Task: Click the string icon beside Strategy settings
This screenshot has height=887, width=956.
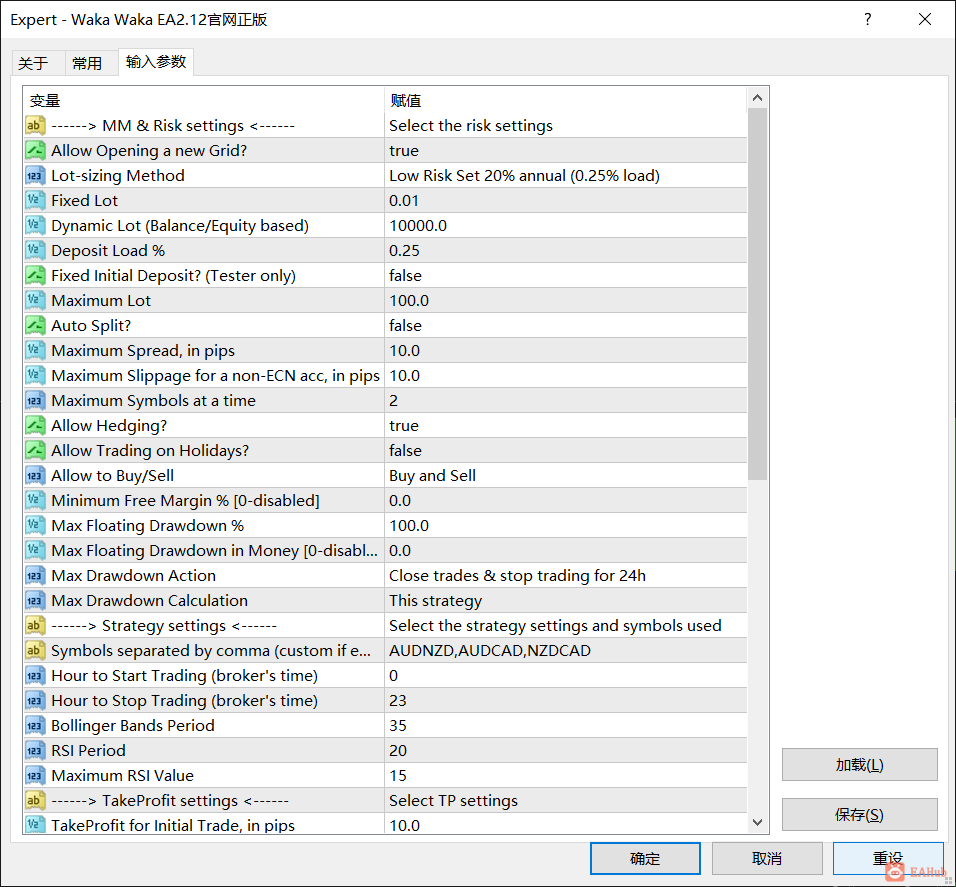Action: point(35,625)
